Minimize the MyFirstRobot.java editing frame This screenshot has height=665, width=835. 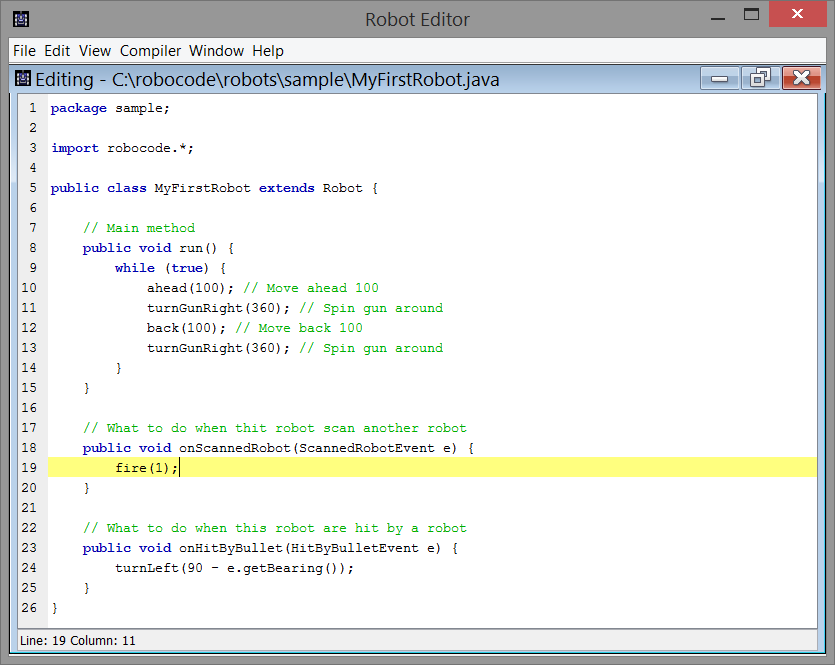pos(720,78)
